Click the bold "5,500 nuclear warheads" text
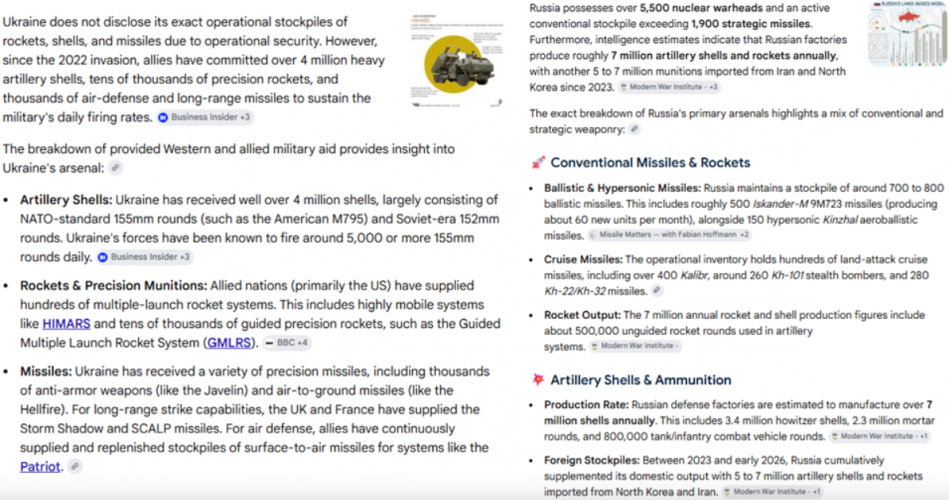 pos(701,8)
